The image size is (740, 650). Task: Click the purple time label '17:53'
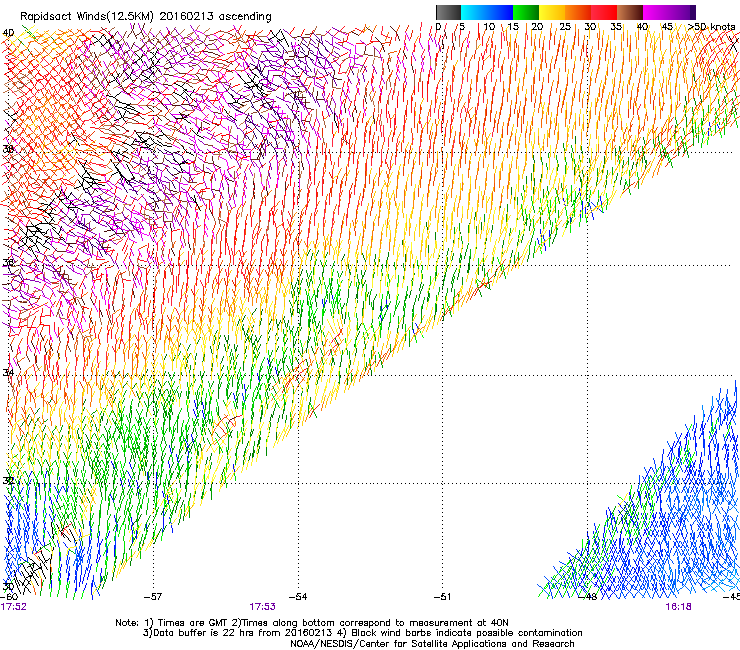click(262, 607)
